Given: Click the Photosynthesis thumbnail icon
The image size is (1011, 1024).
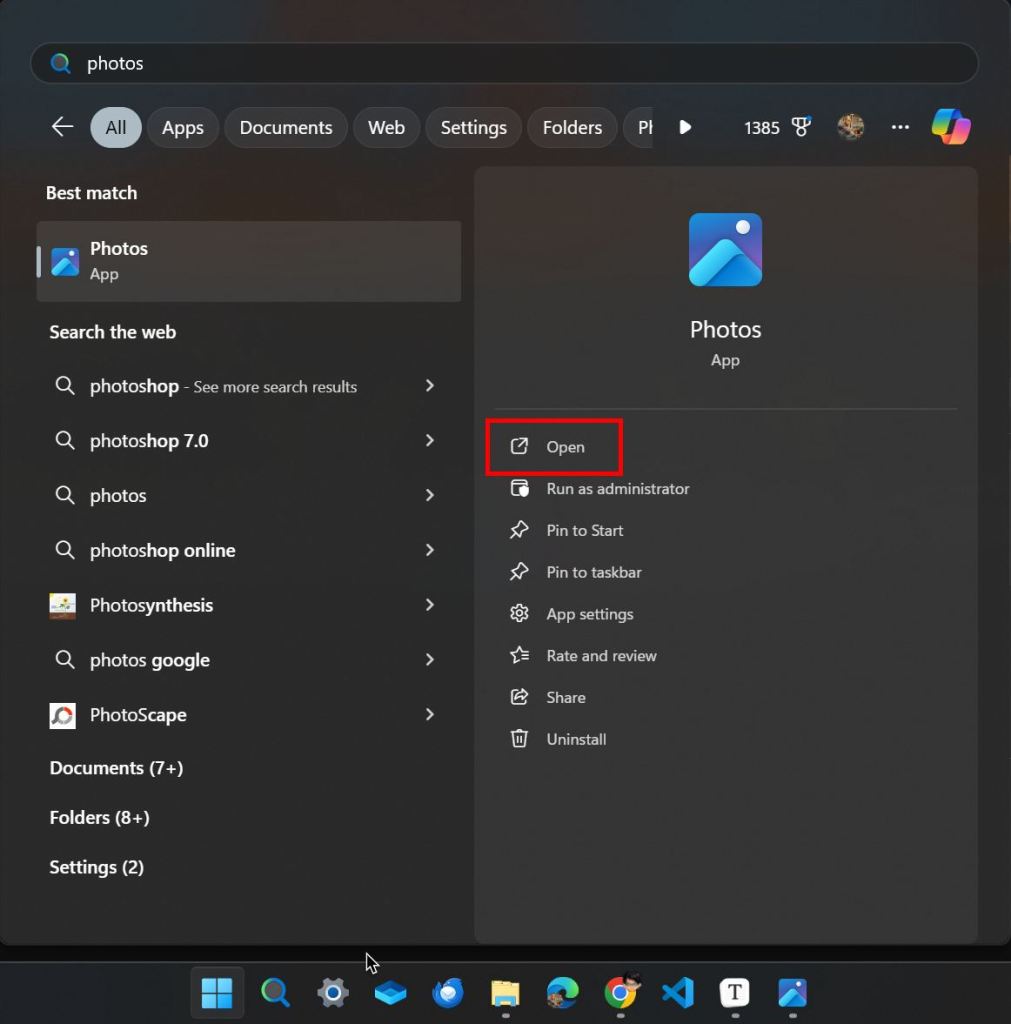Looking at the screenshot, I should click(63, 606).
